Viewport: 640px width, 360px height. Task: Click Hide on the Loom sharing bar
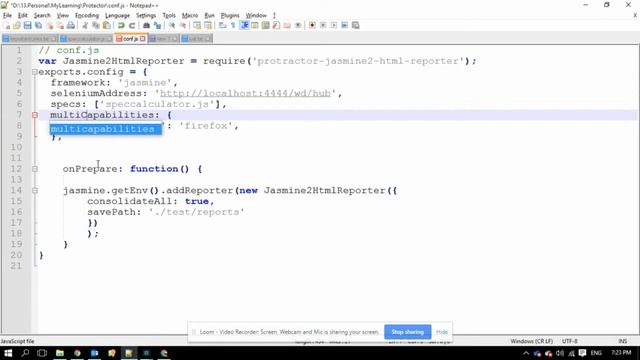point(442,332)
